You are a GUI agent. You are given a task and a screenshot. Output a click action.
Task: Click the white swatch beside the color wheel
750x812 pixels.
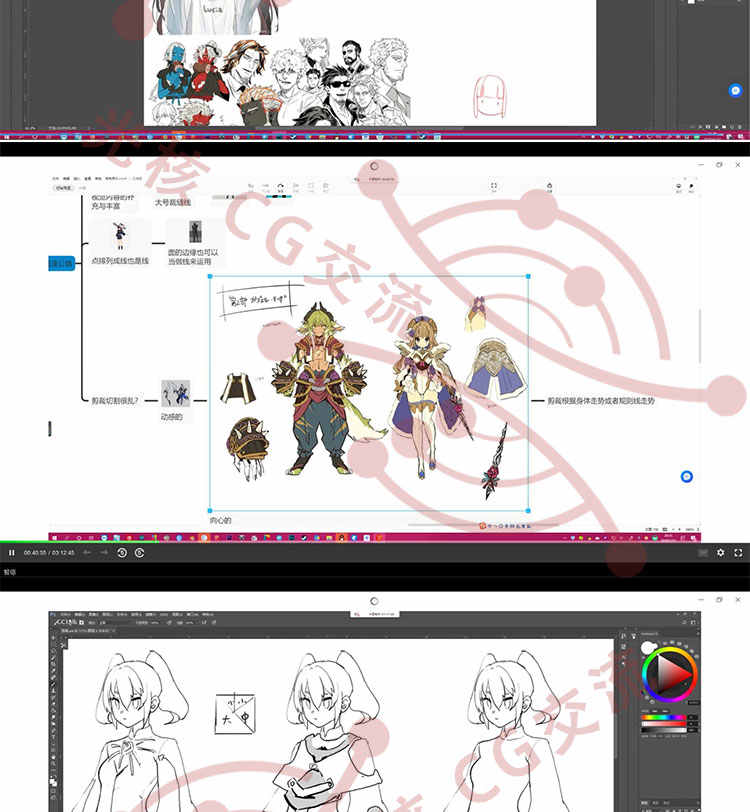click(646, 647)
